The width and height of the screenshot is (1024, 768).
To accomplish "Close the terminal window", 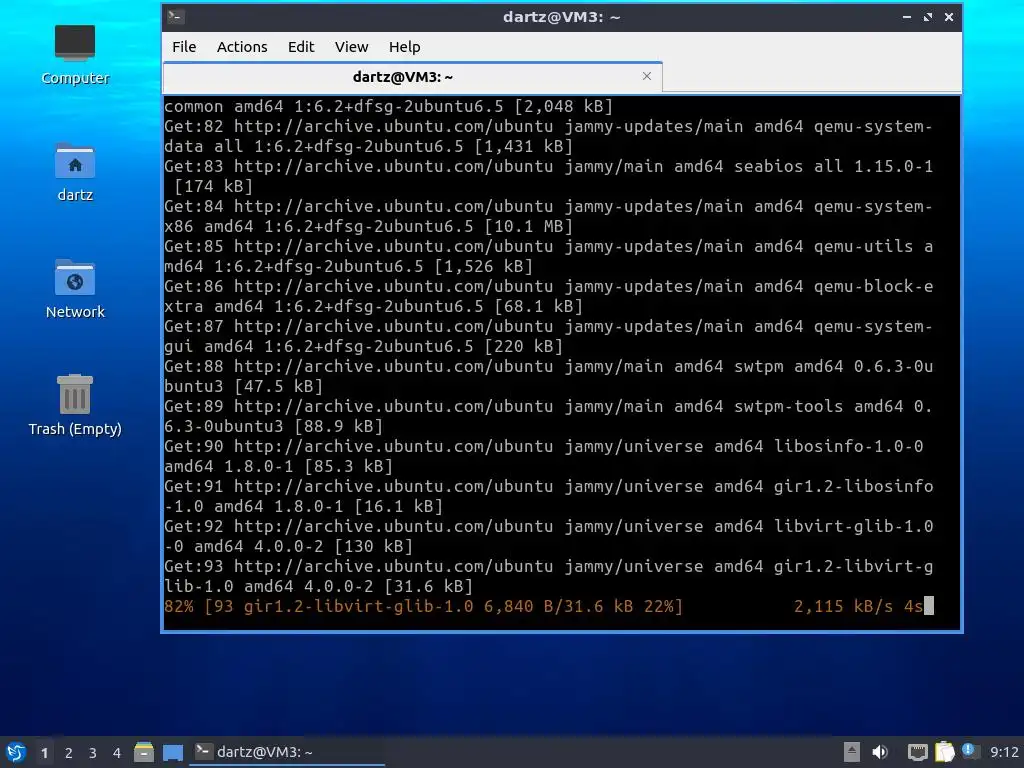I will coord(949,17).
